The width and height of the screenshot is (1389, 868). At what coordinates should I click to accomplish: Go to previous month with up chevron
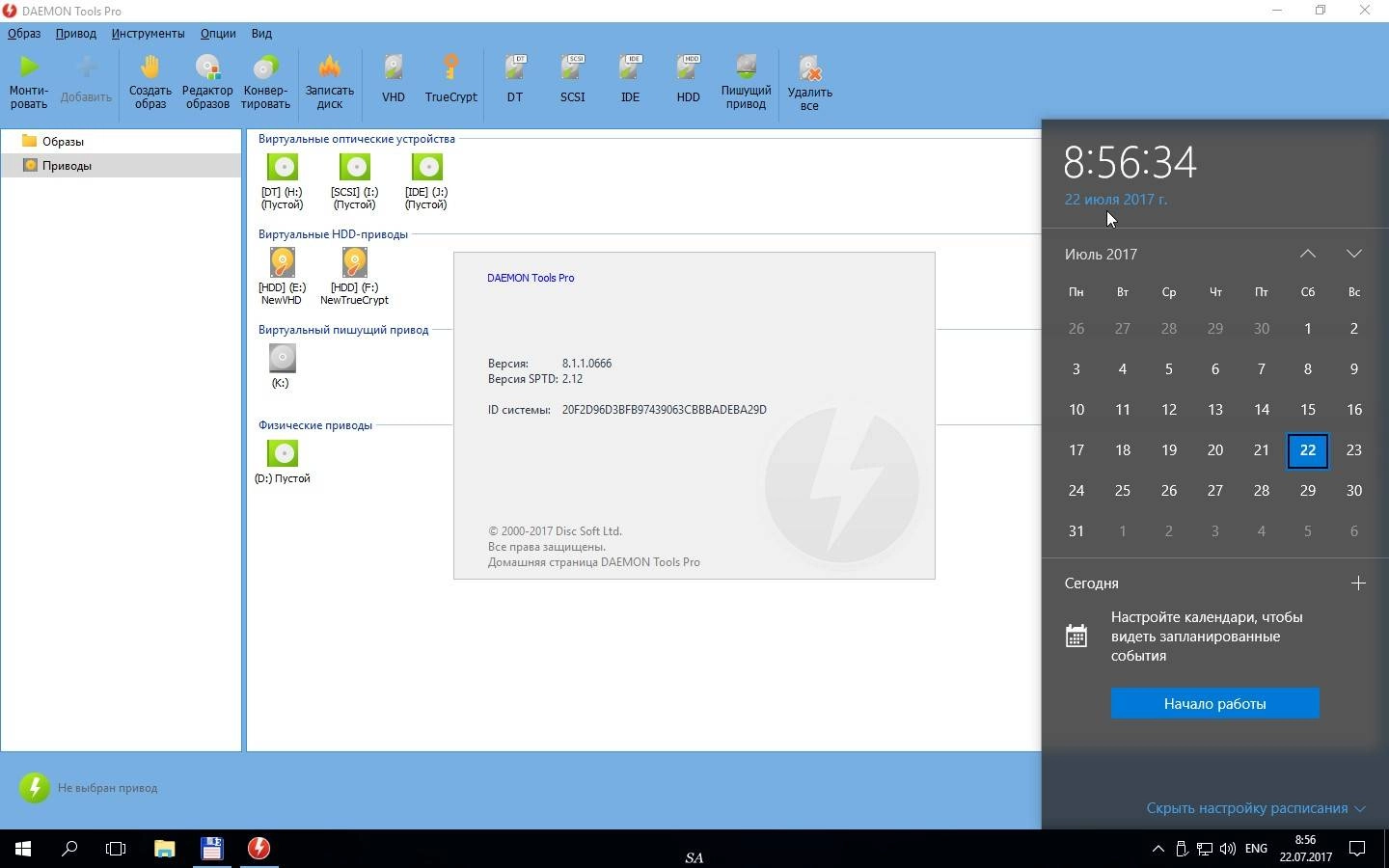[1308, 254]
